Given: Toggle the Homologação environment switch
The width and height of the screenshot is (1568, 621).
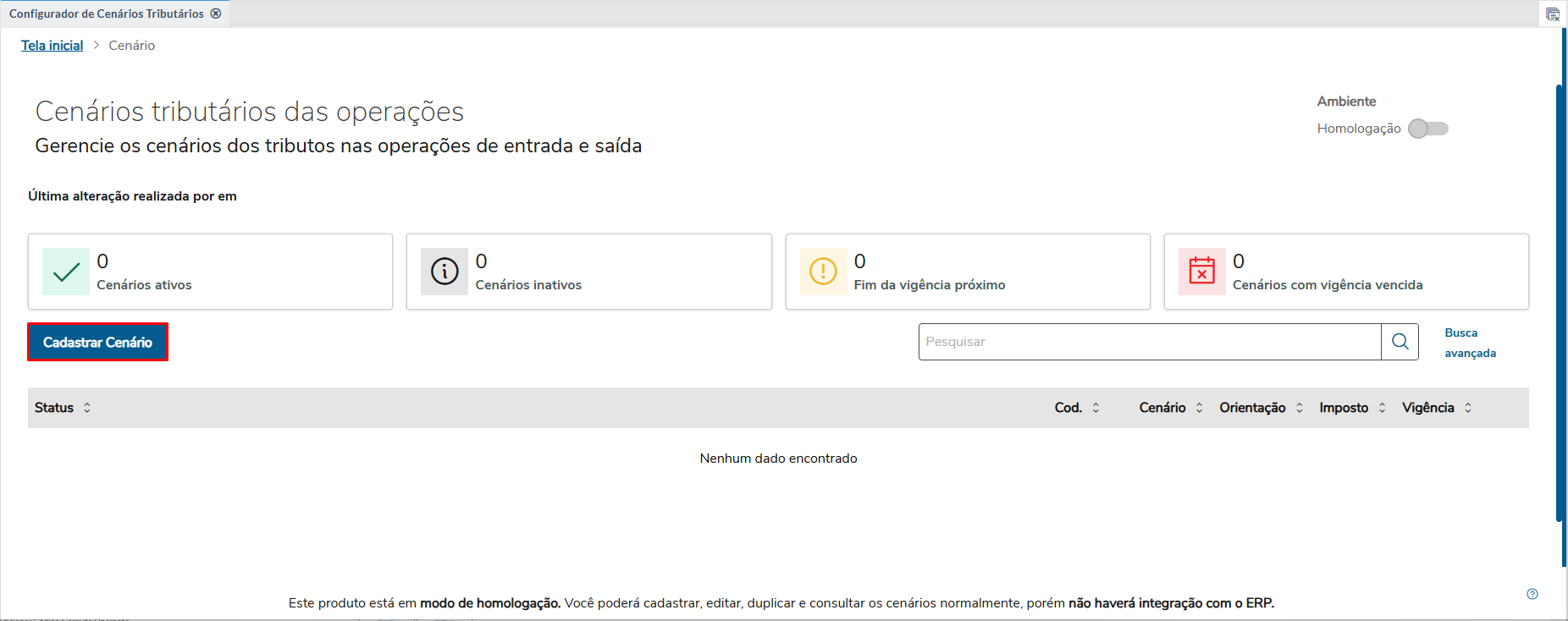Looking at the screenshot, I should pyautogui.click(x=1428, y=129).
